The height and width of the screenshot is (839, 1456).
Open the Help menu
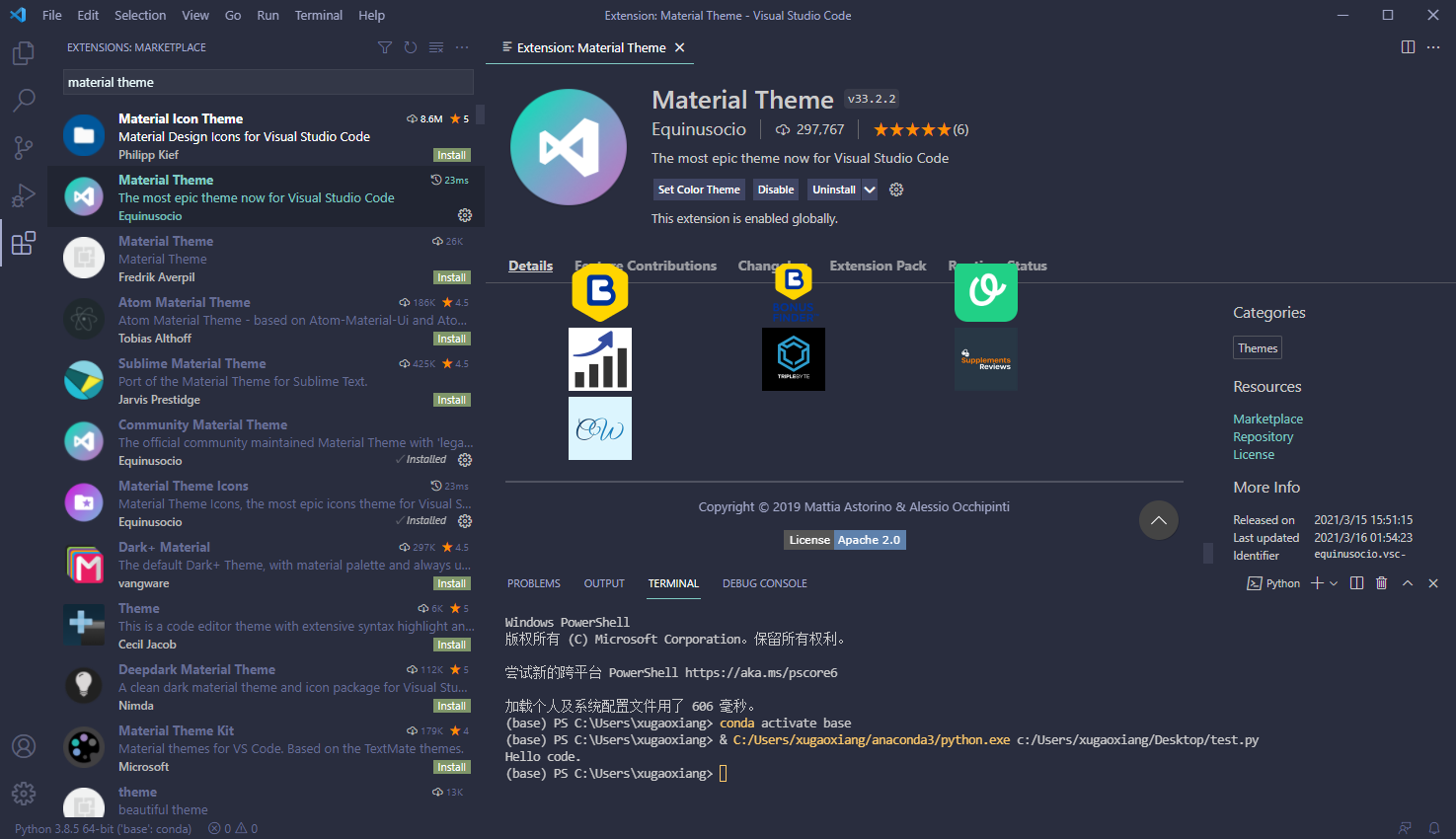pyautogui.click(x=372, y=15)
